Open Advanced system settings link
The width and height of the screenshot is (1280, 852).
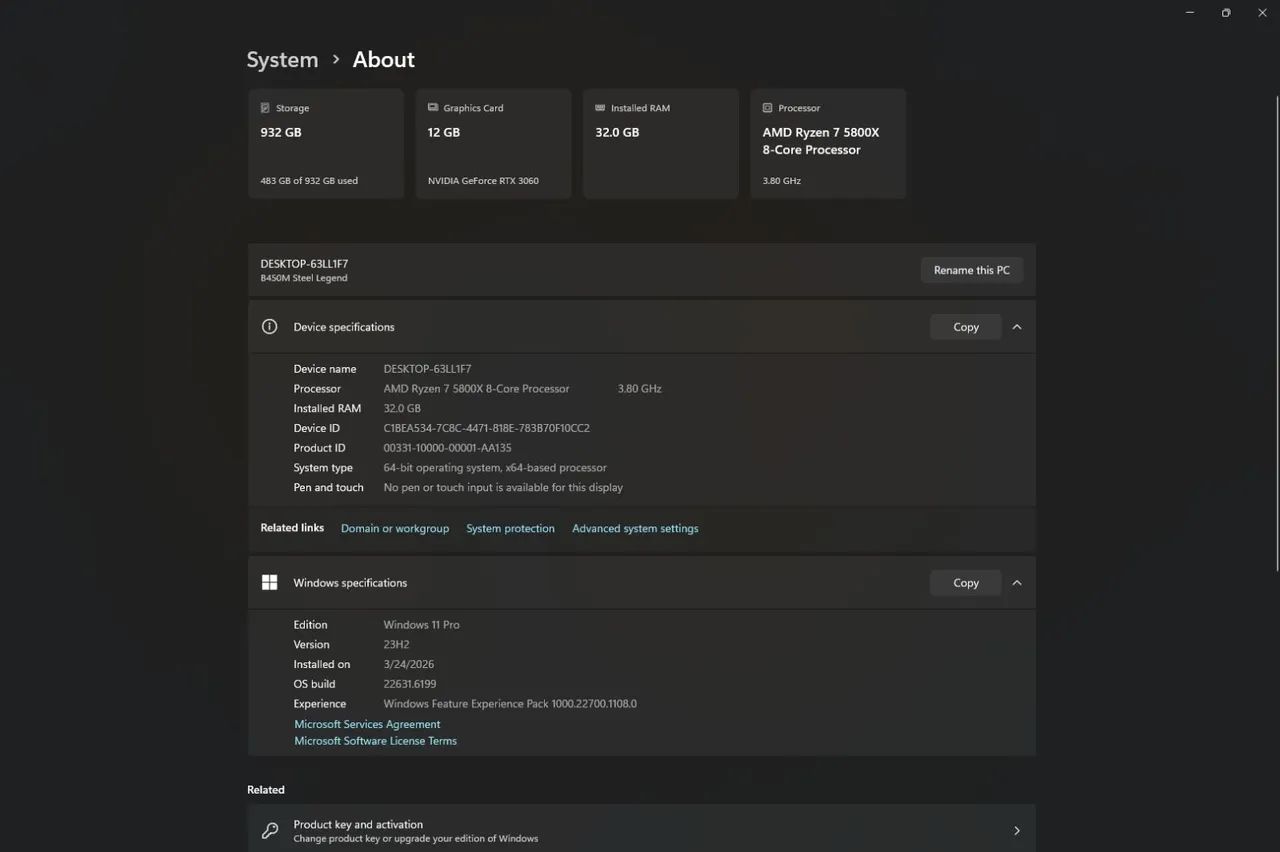coord(635,529)
